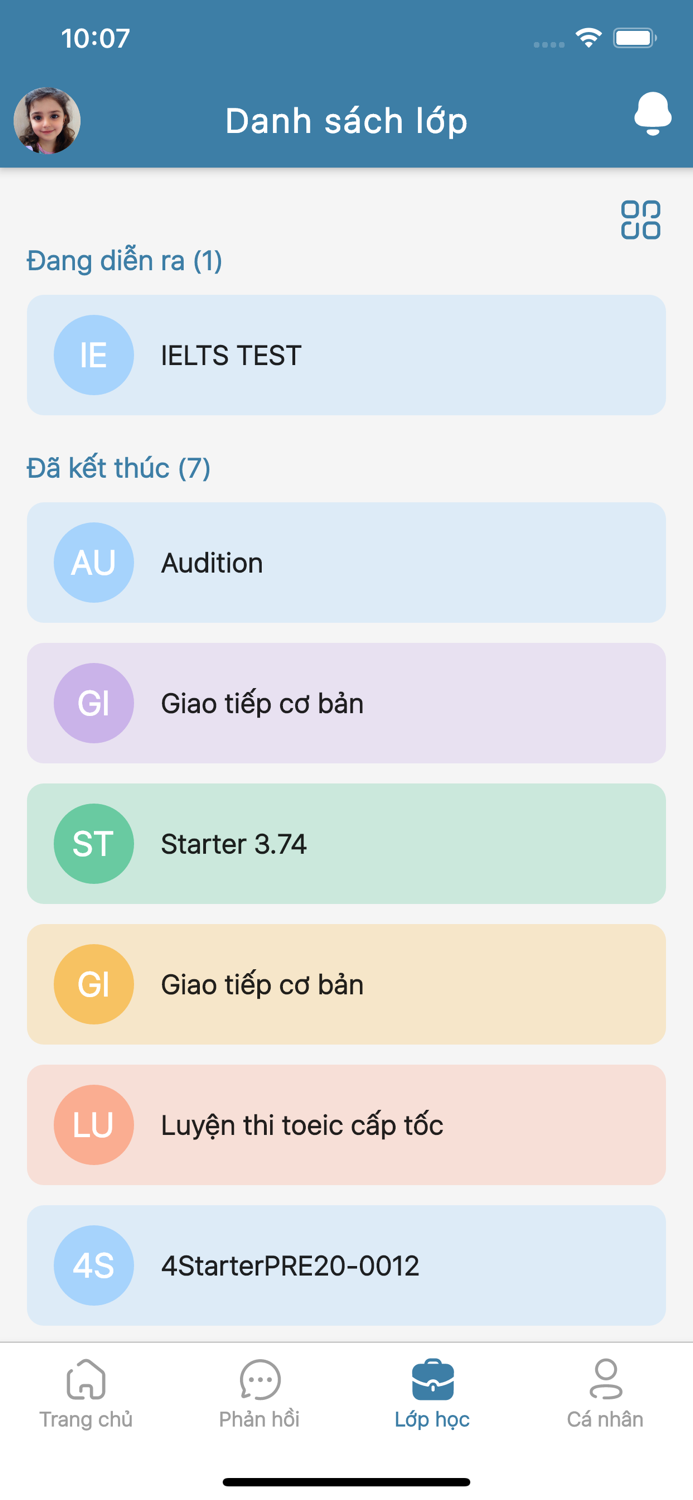The height and width of the screenshot is (1500, 693).
Task: Tap the profile avatar photo
Action: pyautogui.click(x=47, y=121)
